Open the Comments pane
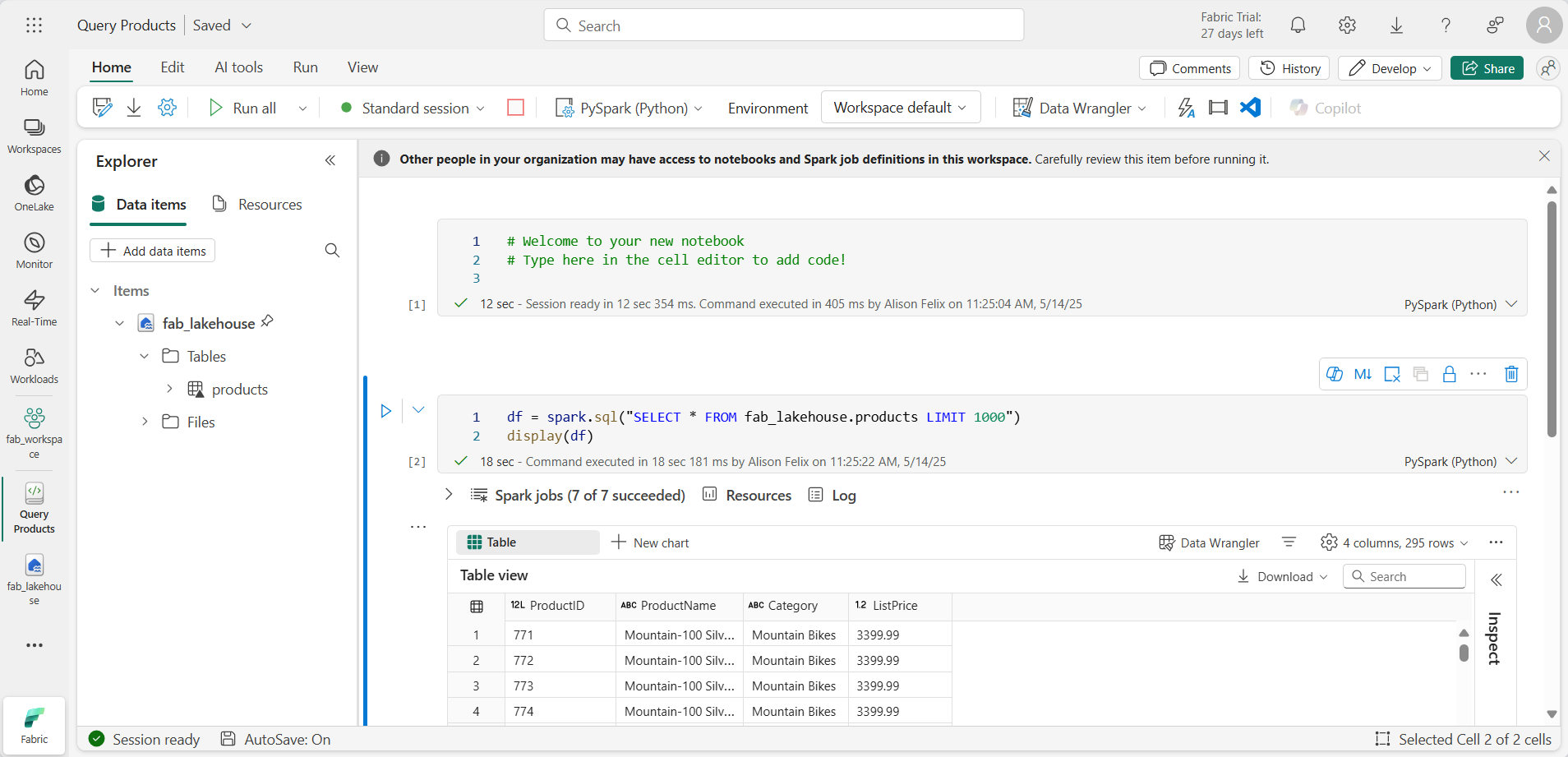 coord(1190,68)
